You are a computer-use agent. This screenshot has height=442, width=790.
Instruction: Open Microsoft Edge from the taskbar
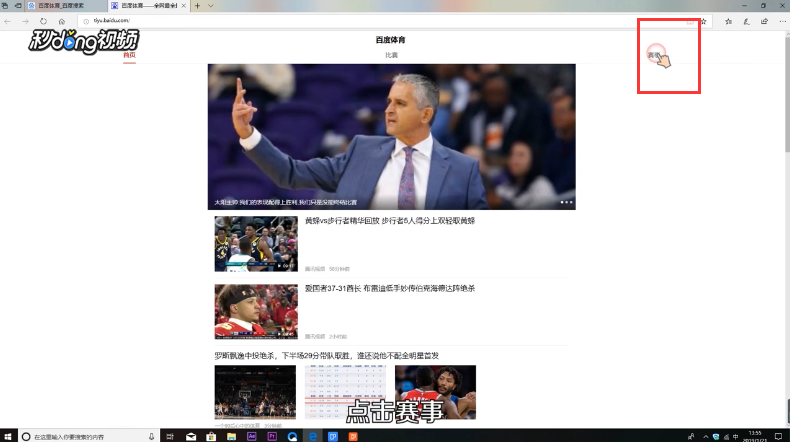click(312, 436)
